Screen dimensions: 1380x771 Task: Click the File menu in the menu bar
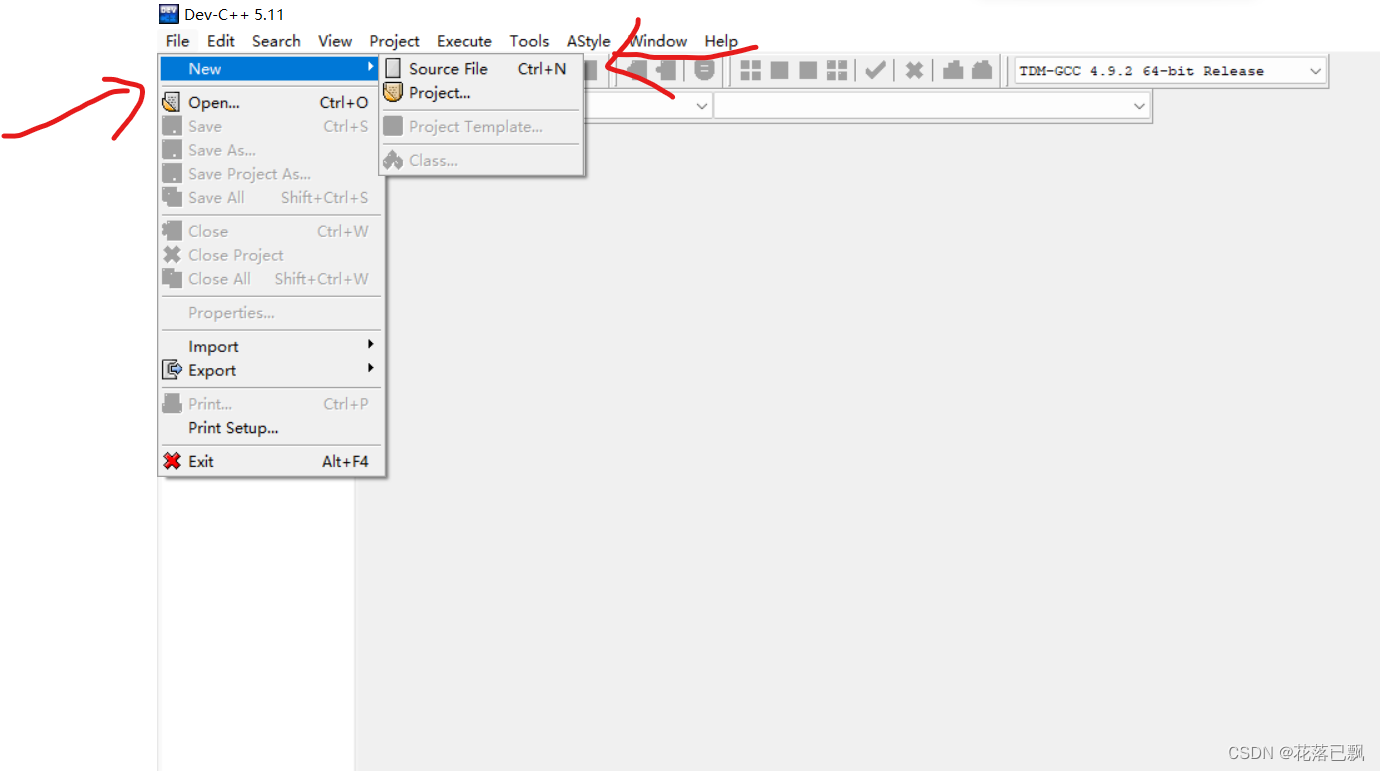[177, 41]
